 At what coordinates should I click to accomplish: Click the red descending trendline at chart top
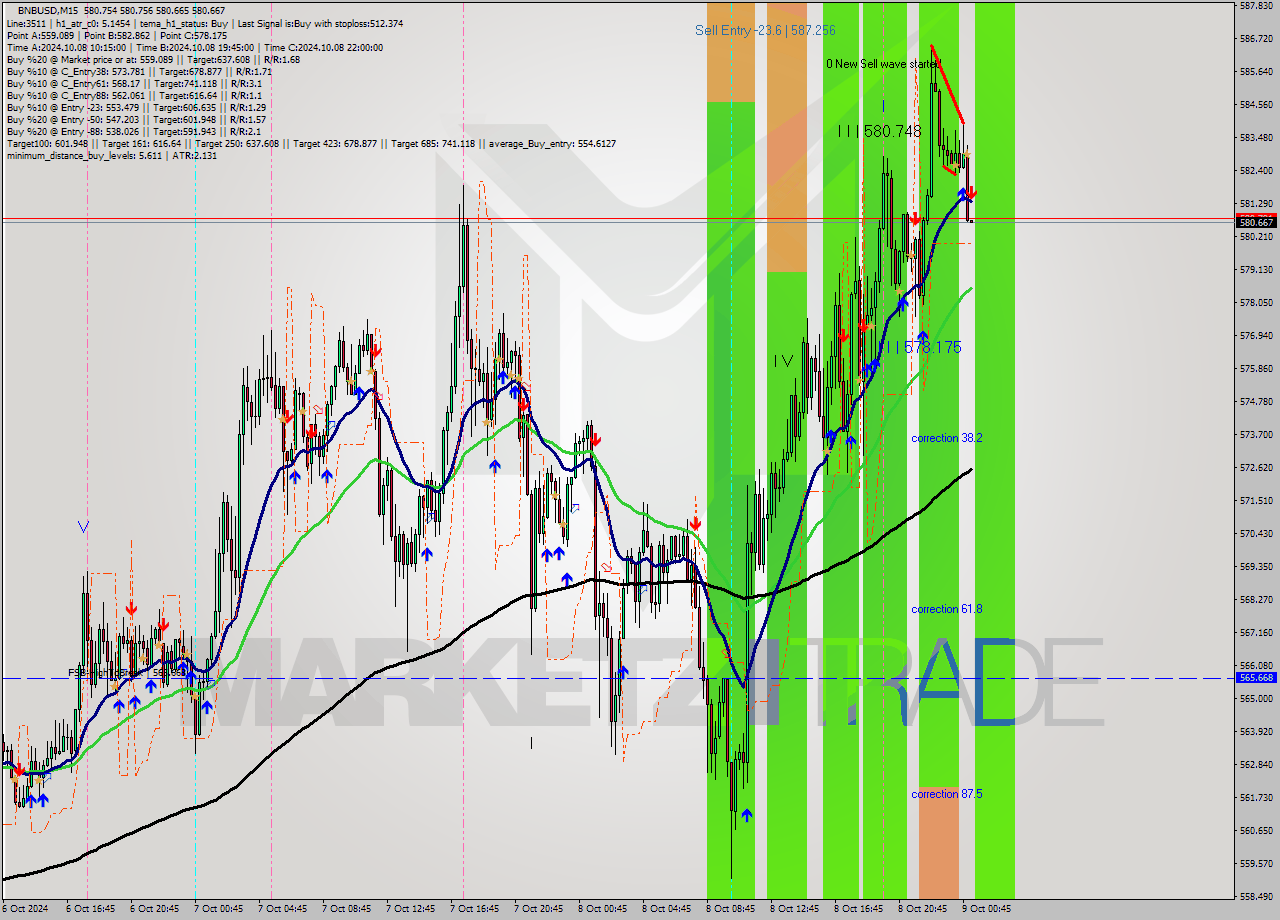(947, 83)
